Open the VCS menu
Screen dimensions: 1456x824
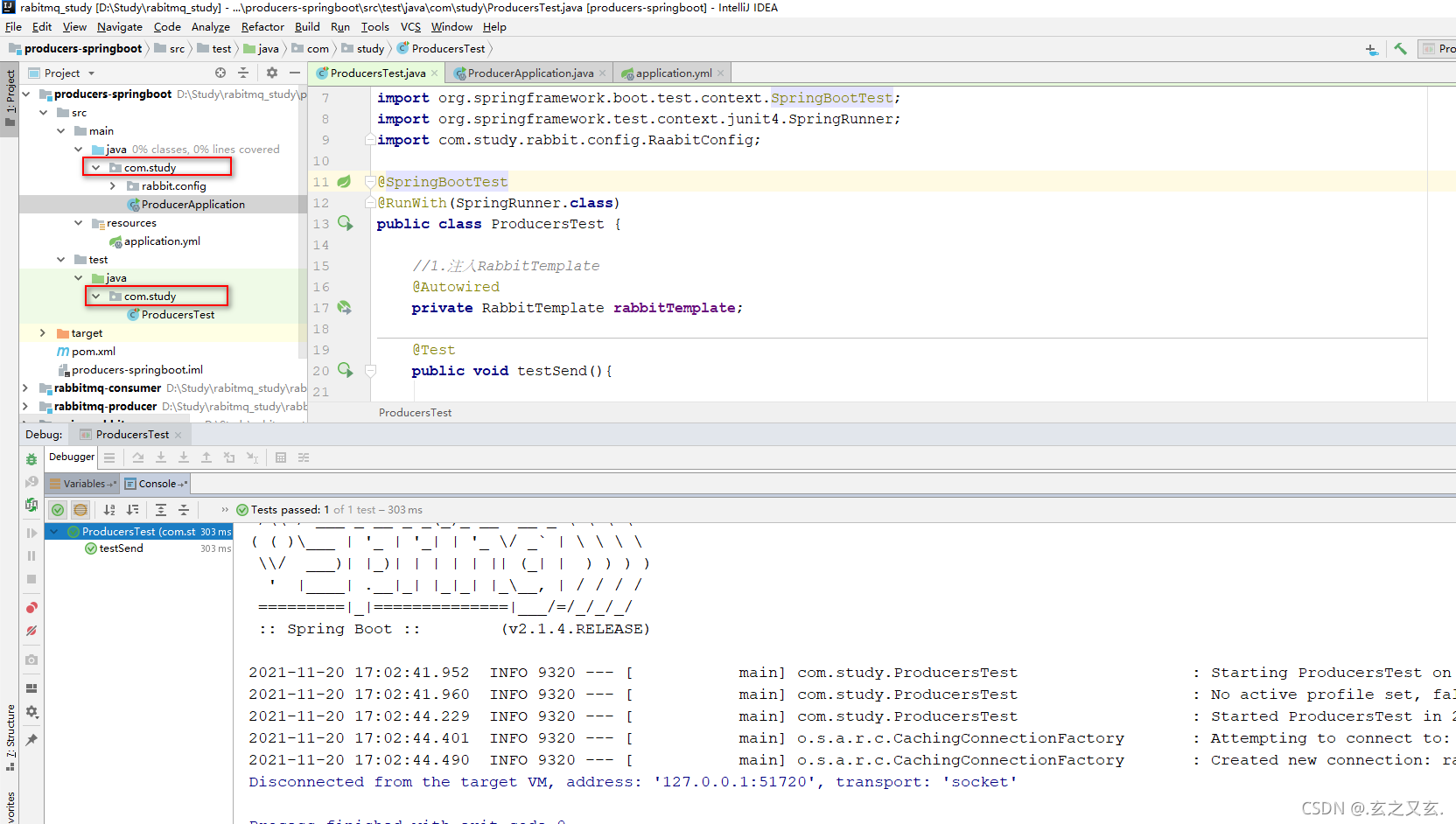410,27
